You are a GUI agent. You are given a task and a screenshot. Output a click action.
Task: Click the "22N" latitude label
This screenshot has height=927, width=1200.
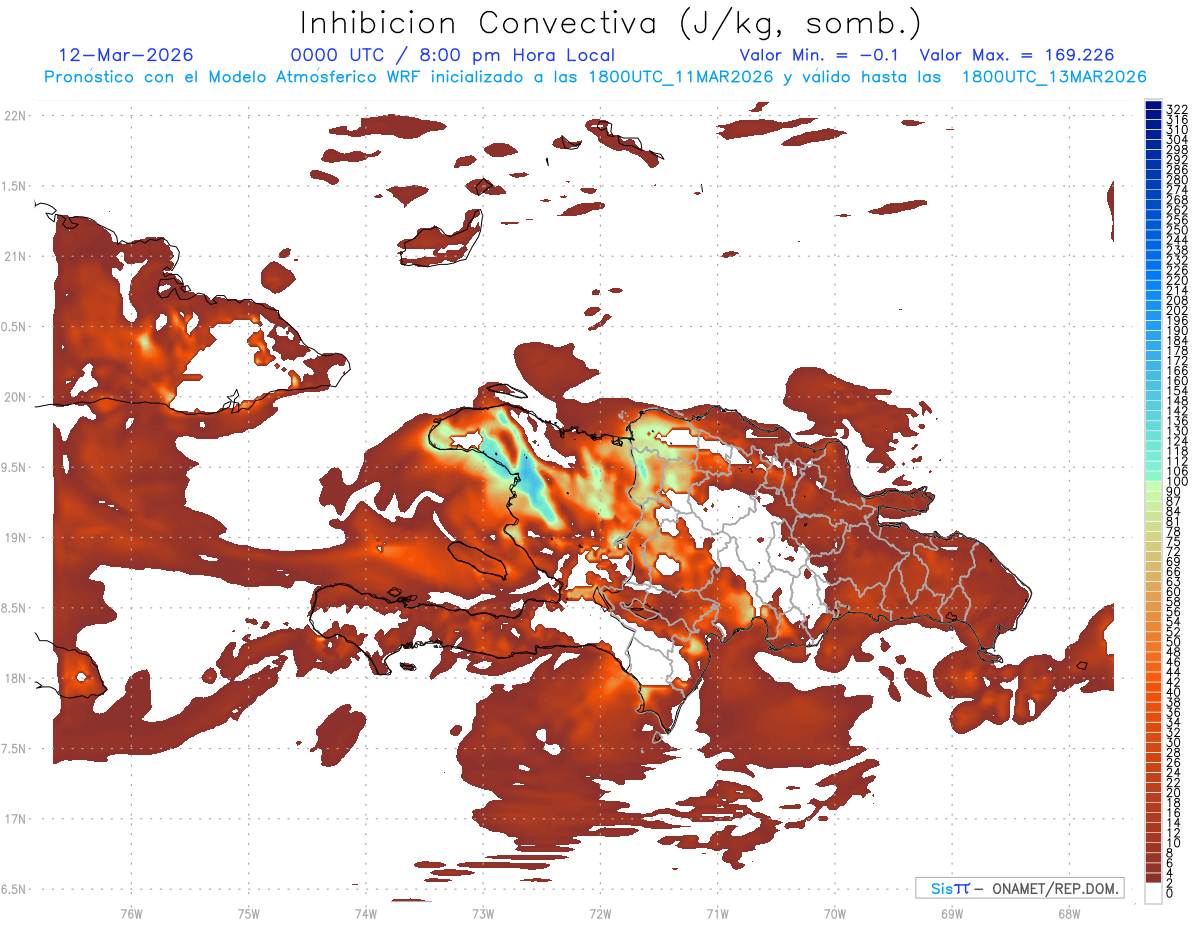[x=16, y=116]
